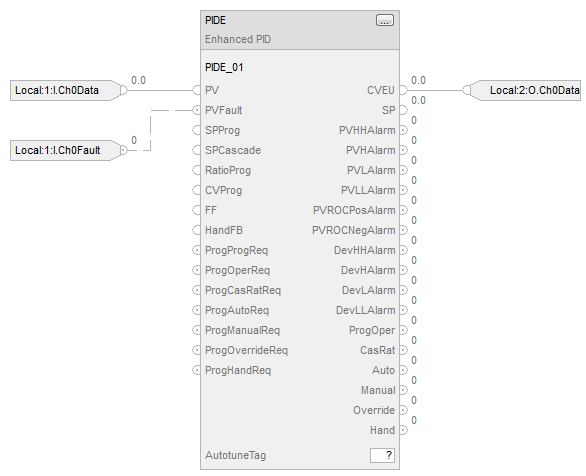This screenshot has height=476, width=586.
Task: Click the PVFault input pin
Action: click(x=197, y=110)
